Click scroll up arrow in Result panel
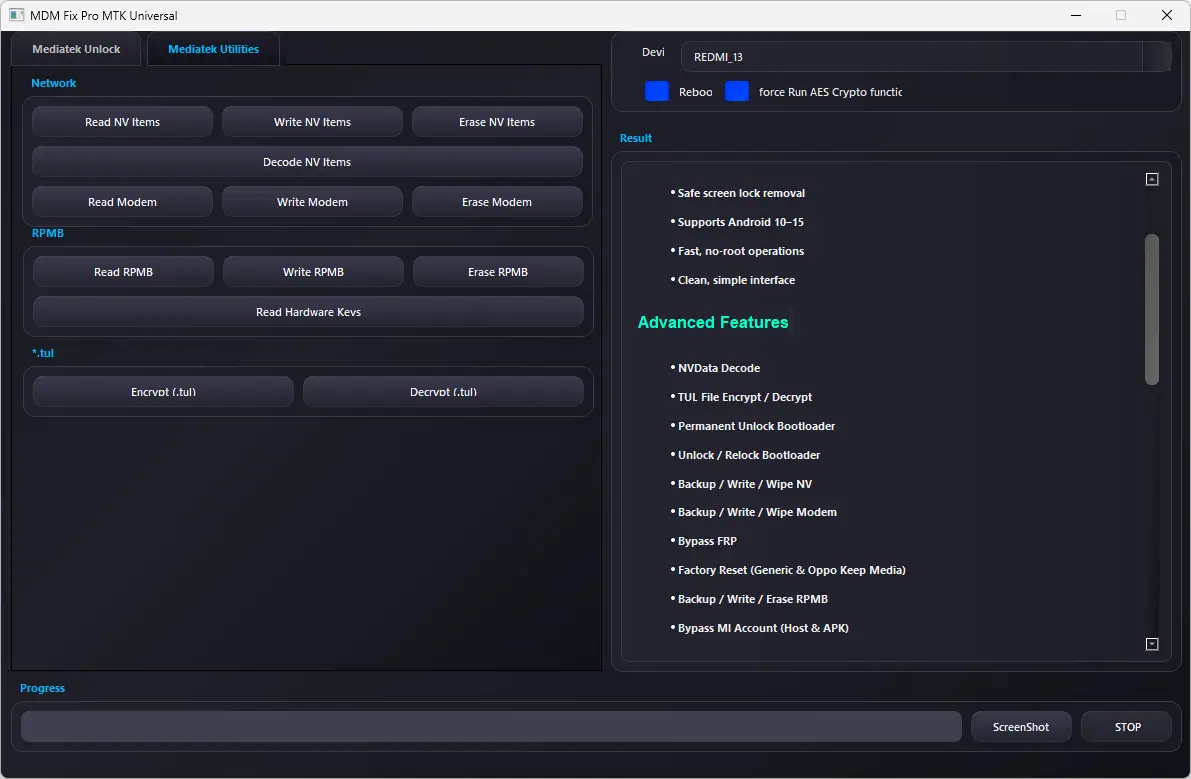 click(1152, 179)
